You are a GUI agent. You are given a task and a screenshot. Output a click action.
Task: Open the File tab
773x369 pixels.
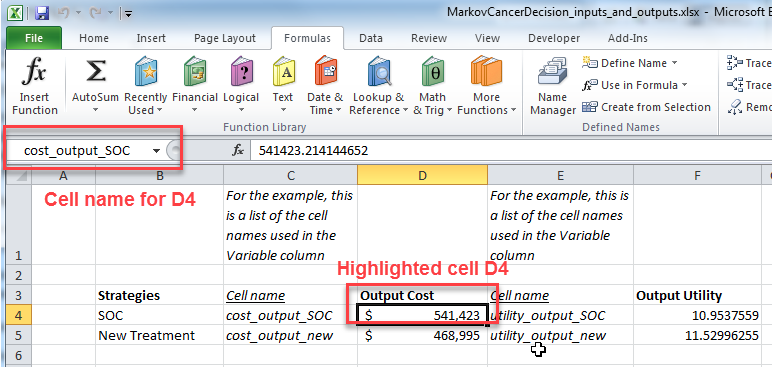point(34,38)
